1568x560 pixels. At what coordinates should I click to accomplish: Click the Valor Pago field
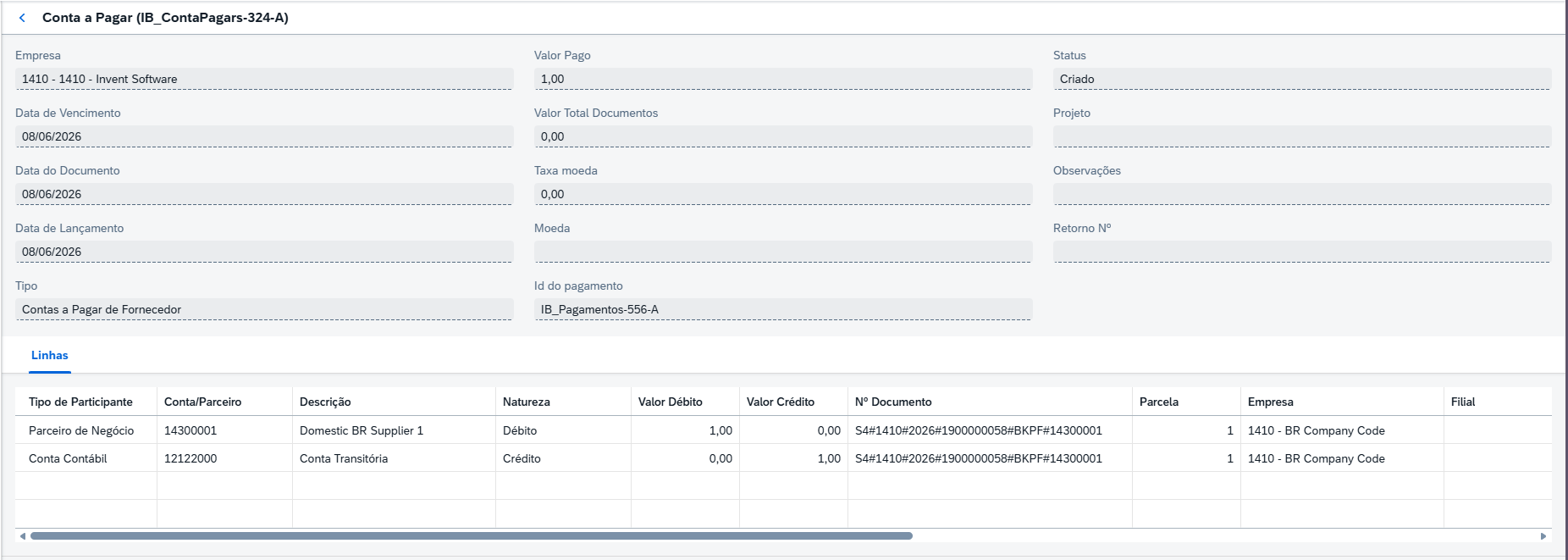783,79
